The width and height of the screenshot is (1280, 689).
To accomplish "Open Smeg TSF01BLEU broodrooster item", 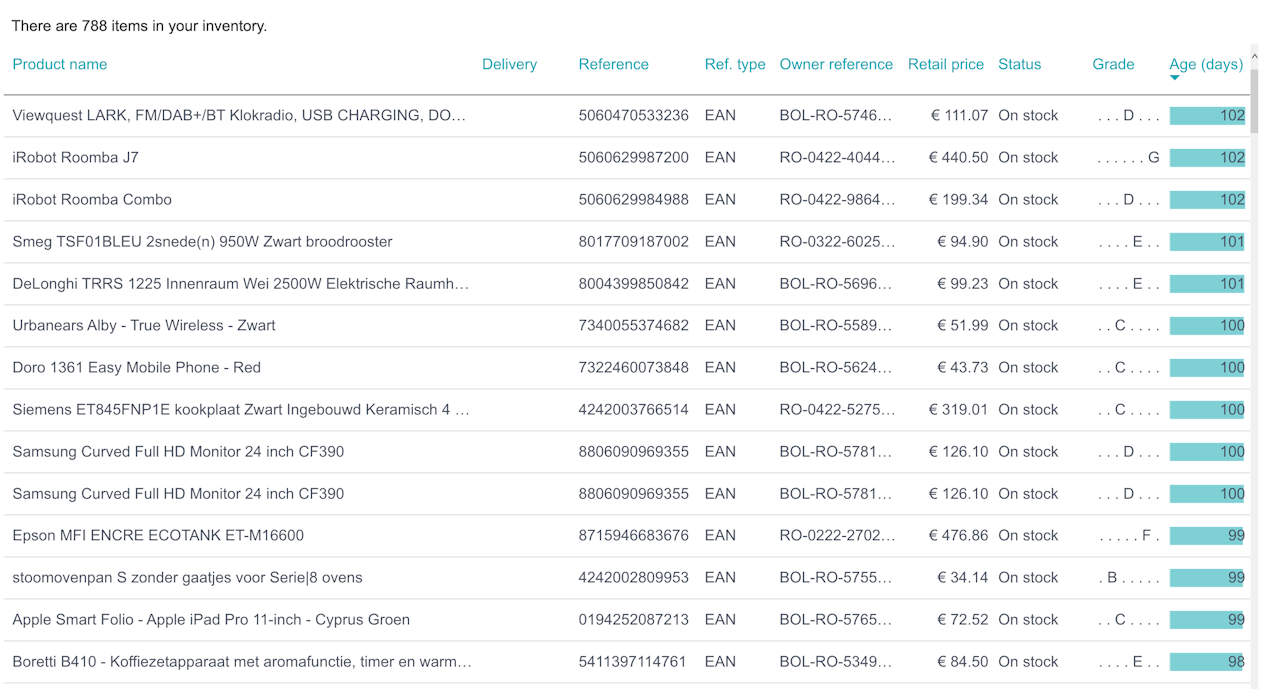I will 627,242.
